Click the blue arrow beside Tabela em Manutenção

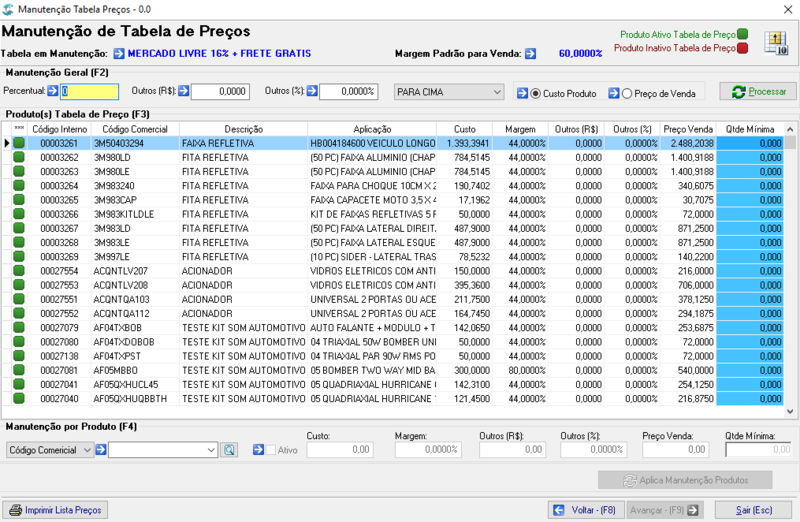click(119, 54)
